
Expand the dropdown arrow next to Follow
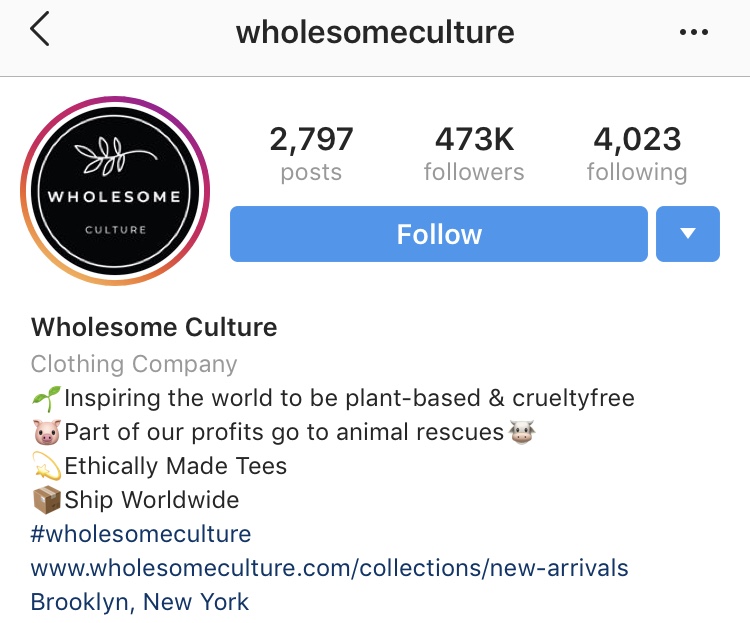687,234
